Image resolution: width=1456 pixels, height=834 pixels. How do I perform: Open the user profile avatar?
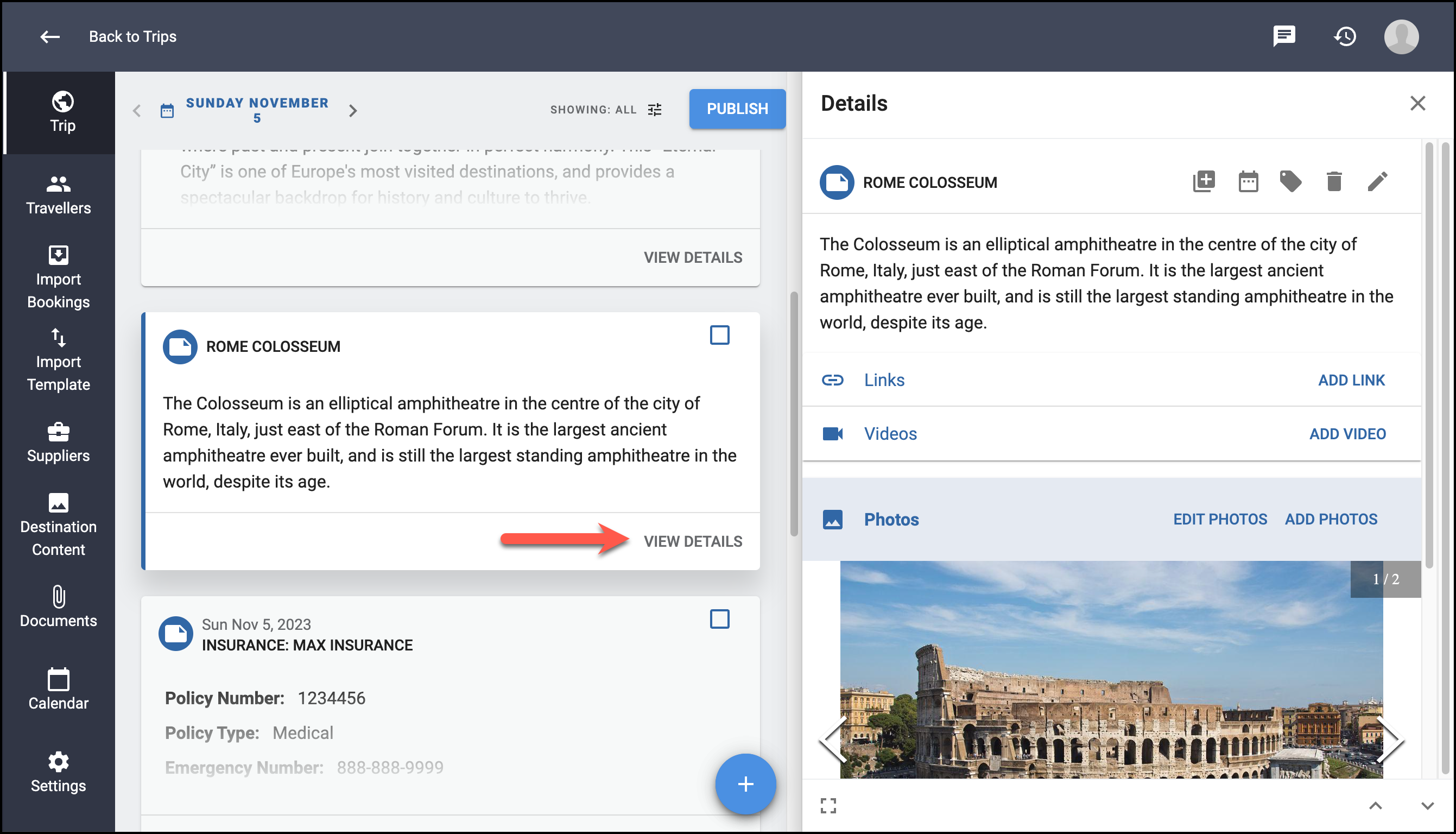1401,37
